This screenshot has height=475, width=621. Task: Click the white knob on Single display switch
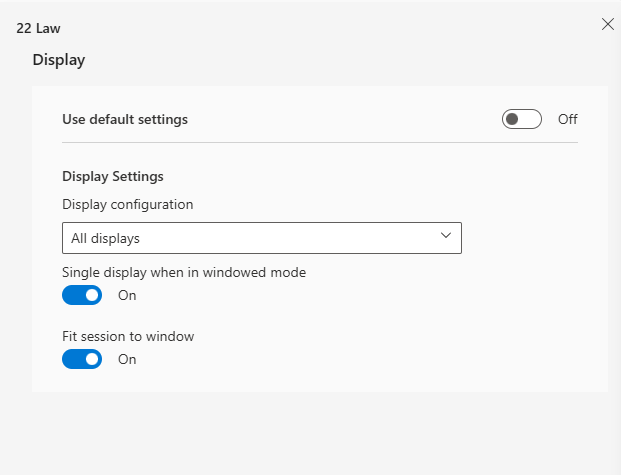click(x=92, y=295)
